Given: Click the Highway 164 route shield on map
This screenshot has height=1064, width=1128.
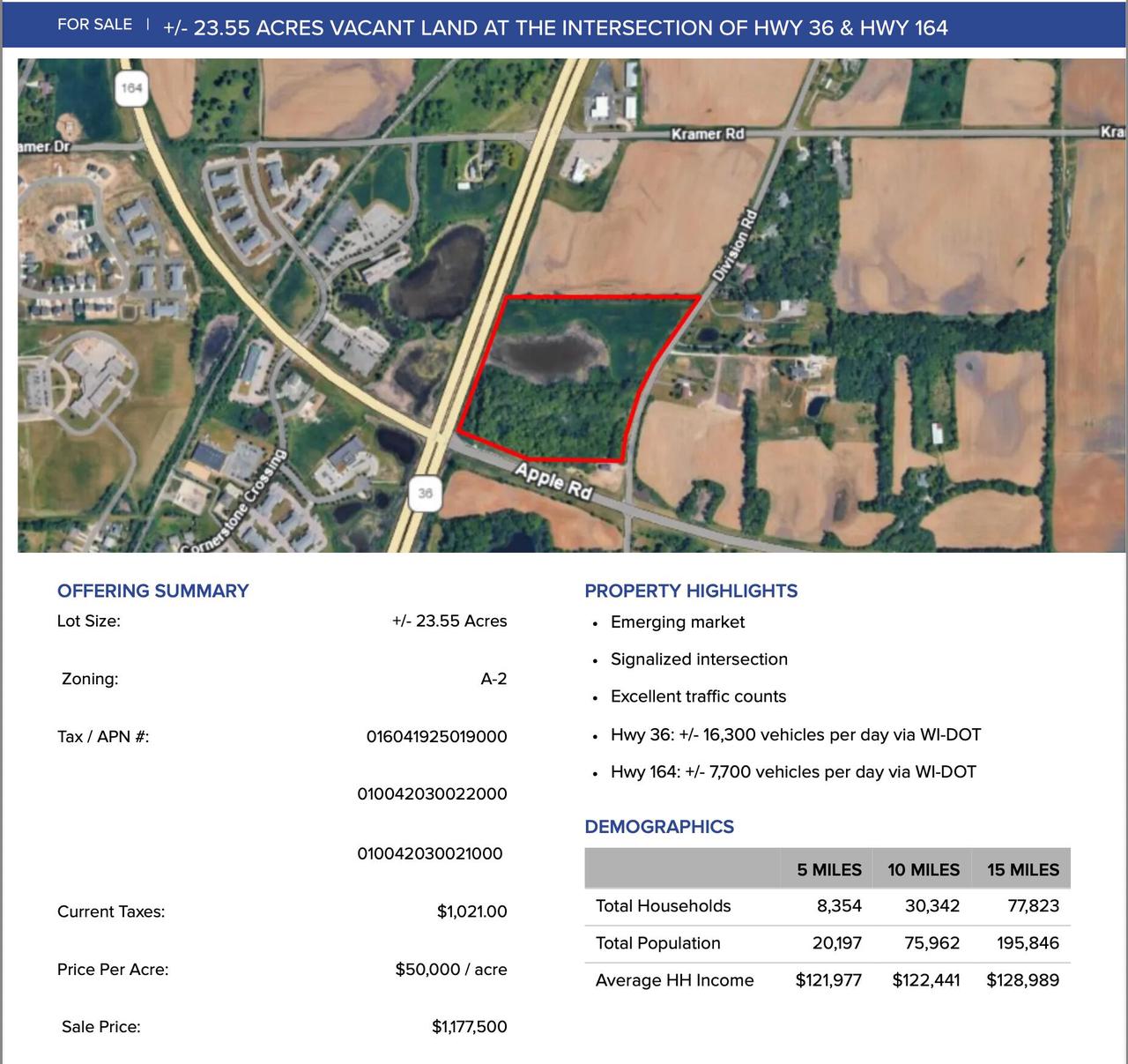Looking at the screenshot, I should [x=131, y=88].
